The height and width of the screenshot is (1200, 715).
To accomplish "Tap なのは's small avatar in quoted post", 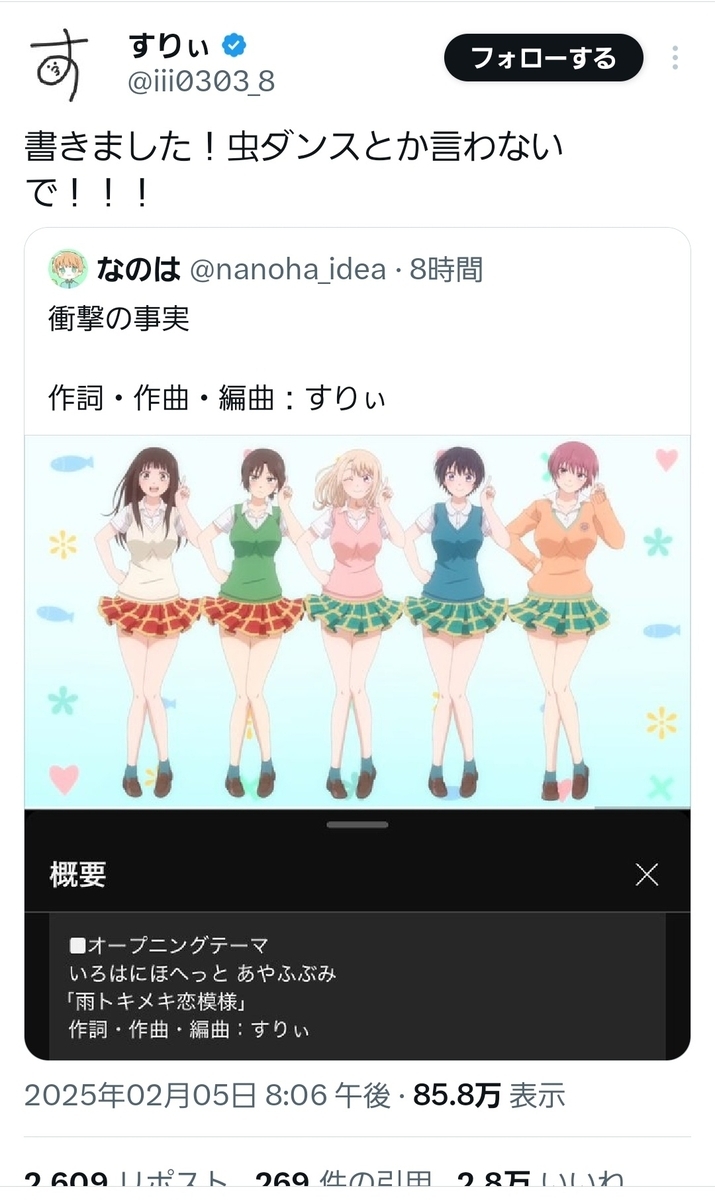I will tap(68, 269).
